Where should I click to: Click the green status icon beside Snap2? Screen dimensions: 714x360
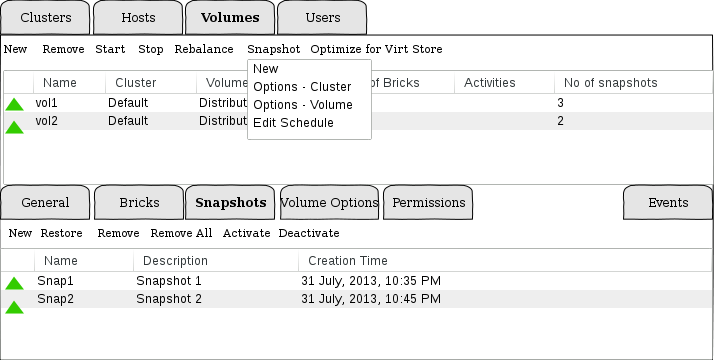(x=14, y=307)
